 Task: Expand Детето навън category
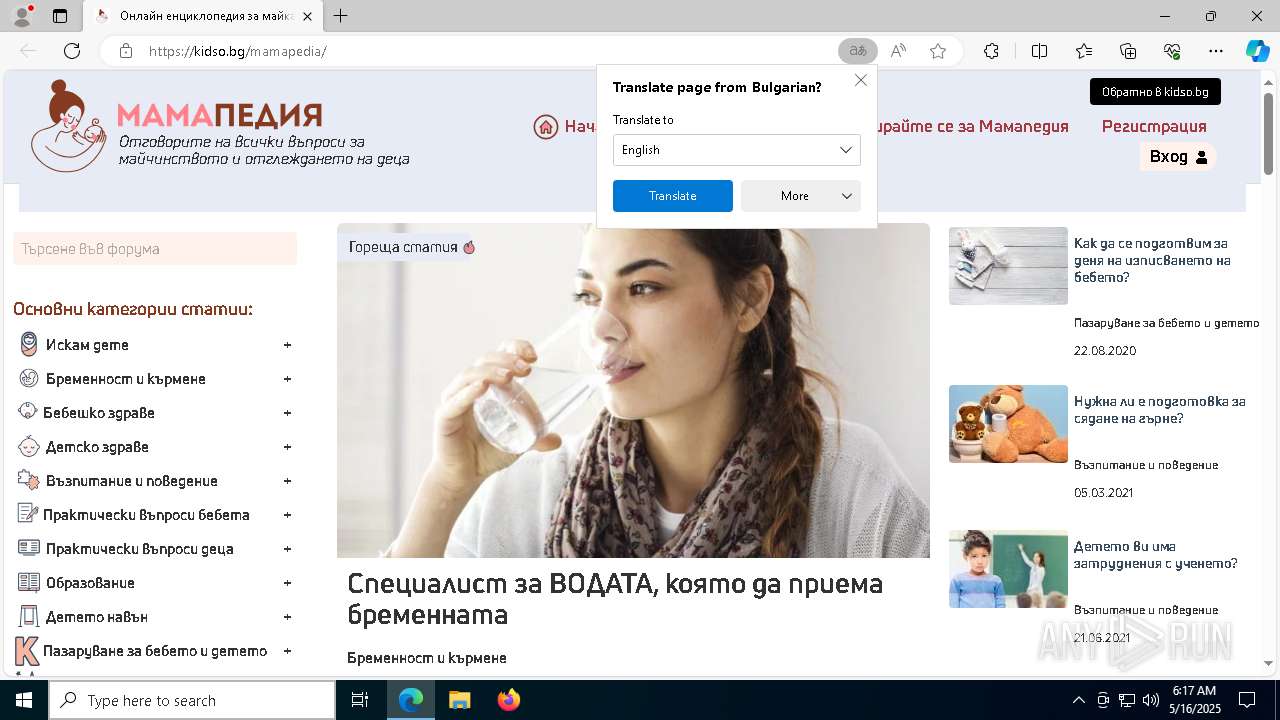click(287, 617)
